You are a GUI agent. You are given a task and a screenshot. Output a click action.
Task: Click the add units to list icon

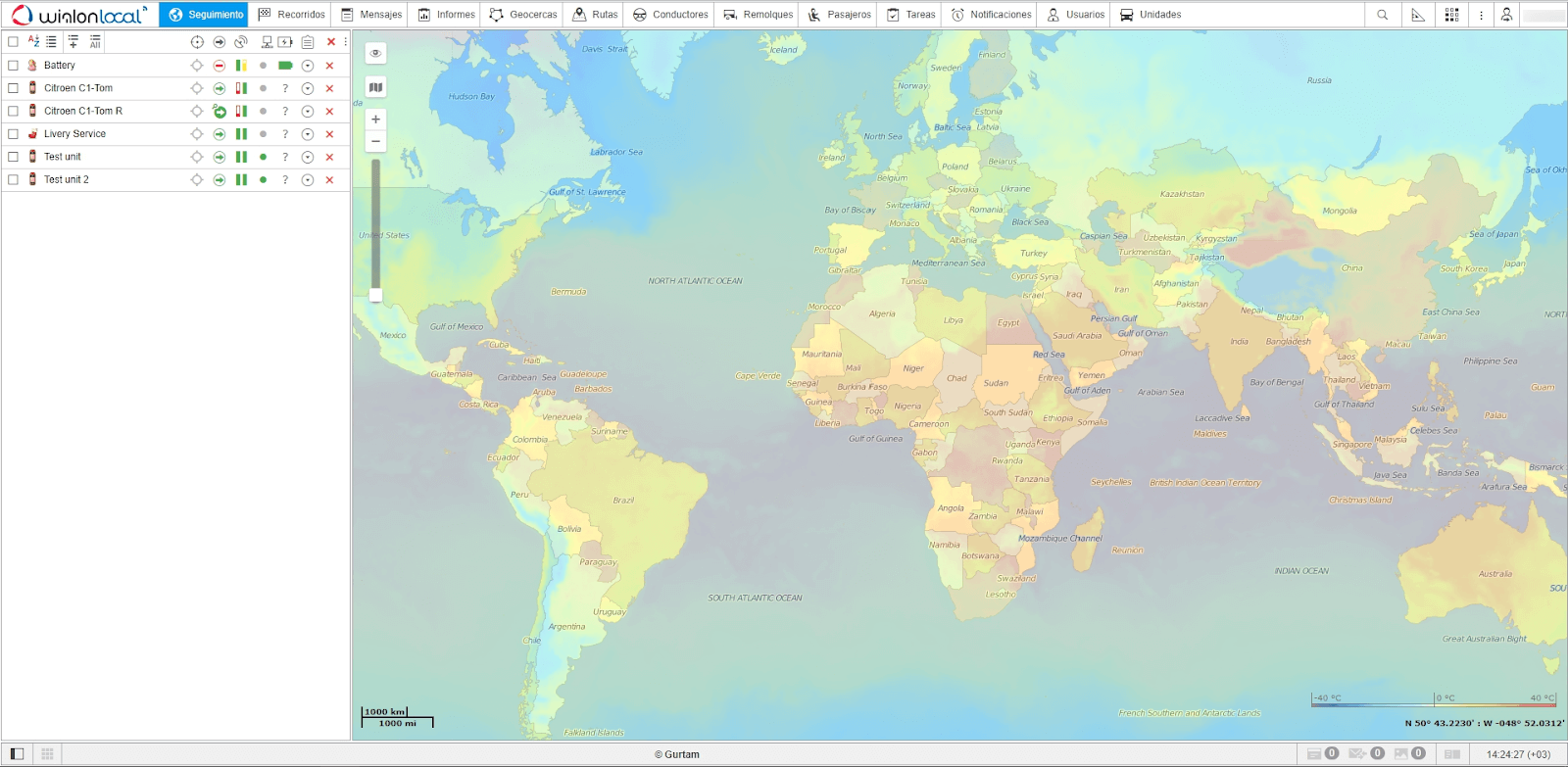click(x=73, y=41)
